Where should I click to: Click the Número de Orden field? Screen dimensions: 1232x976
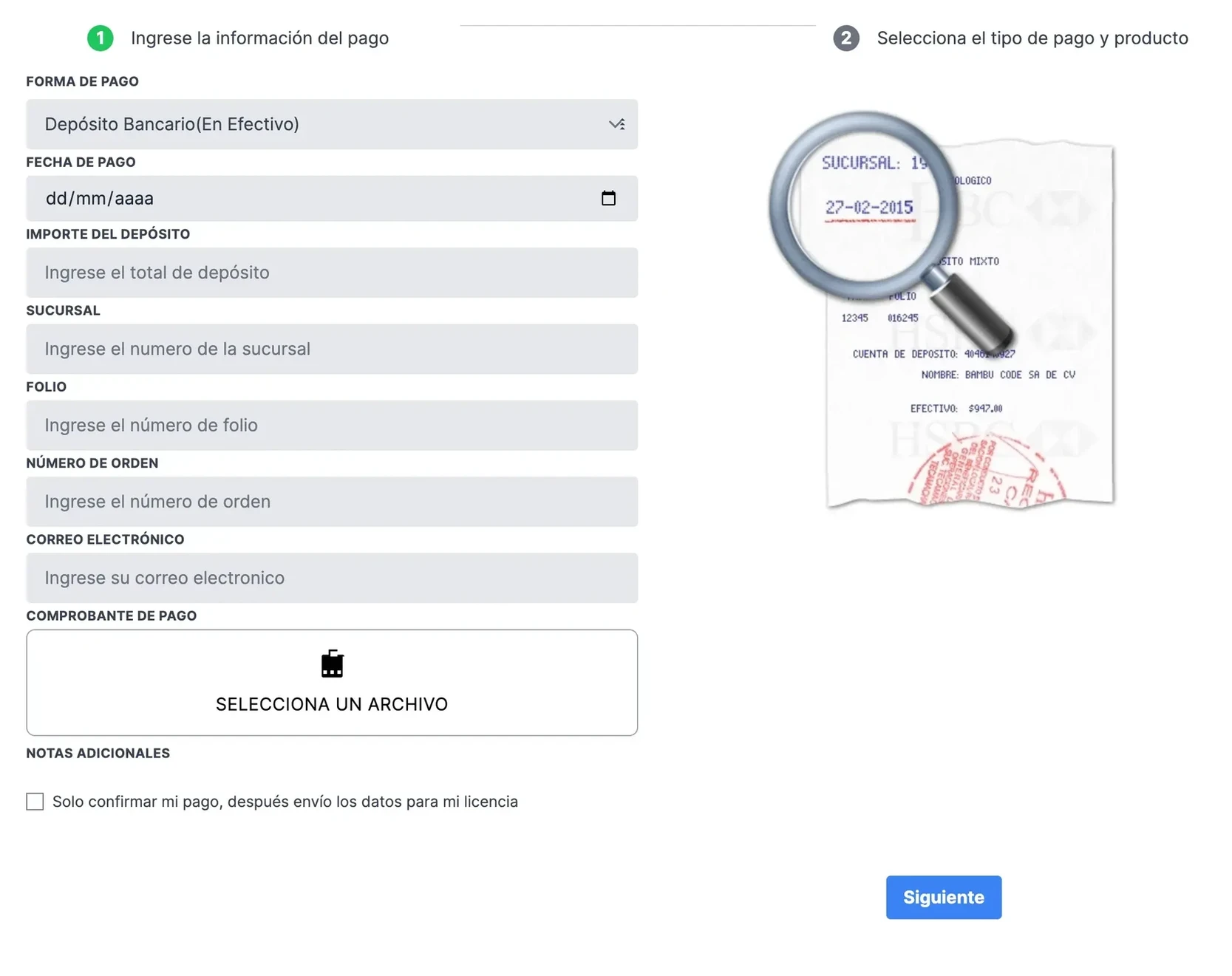332,502
